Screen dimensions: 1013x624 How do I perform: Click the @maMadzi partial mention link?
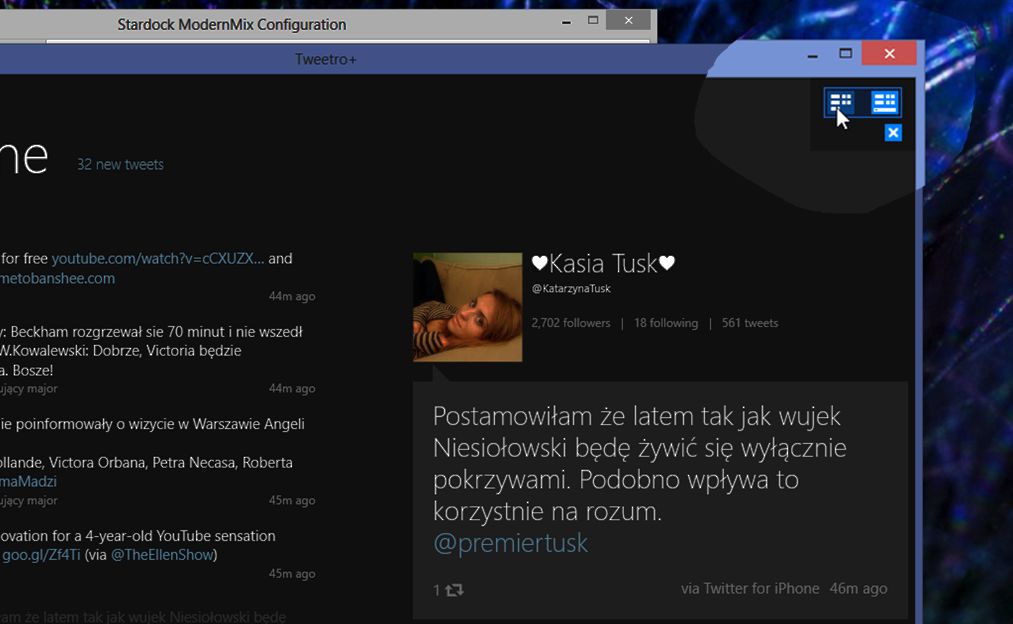(28, 481)
